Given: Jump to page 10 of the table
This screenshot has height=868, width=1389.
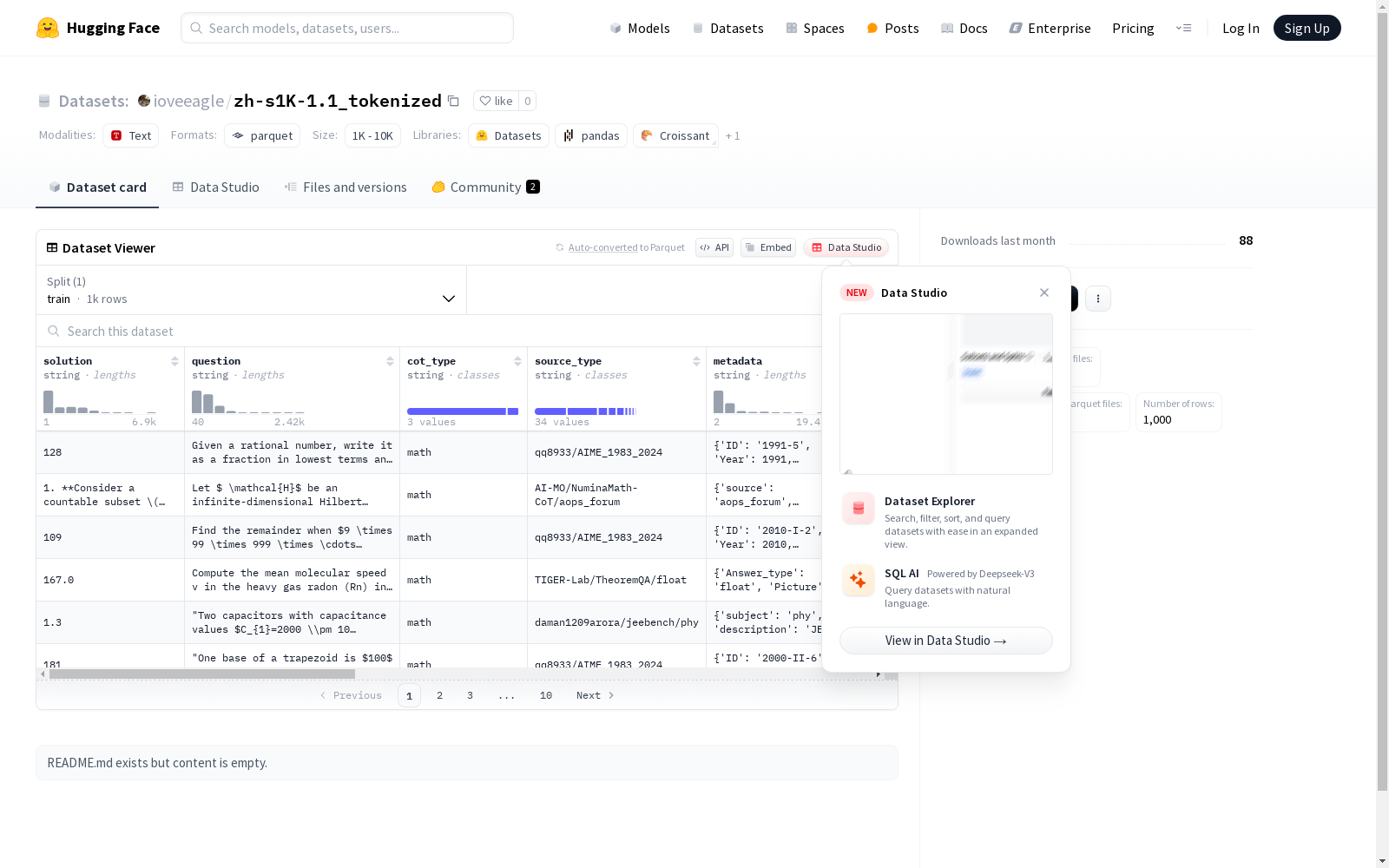Looking at the screenshot, I should click(x=546, y=695).
